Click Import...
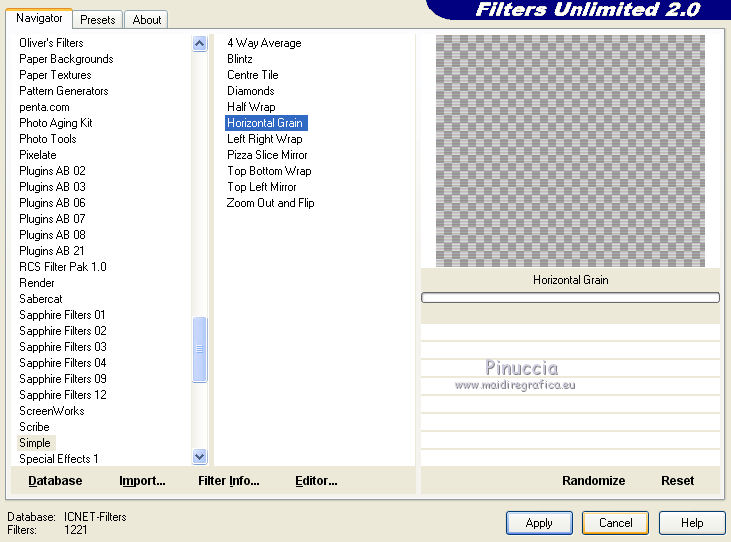 [x=142, y=480]
